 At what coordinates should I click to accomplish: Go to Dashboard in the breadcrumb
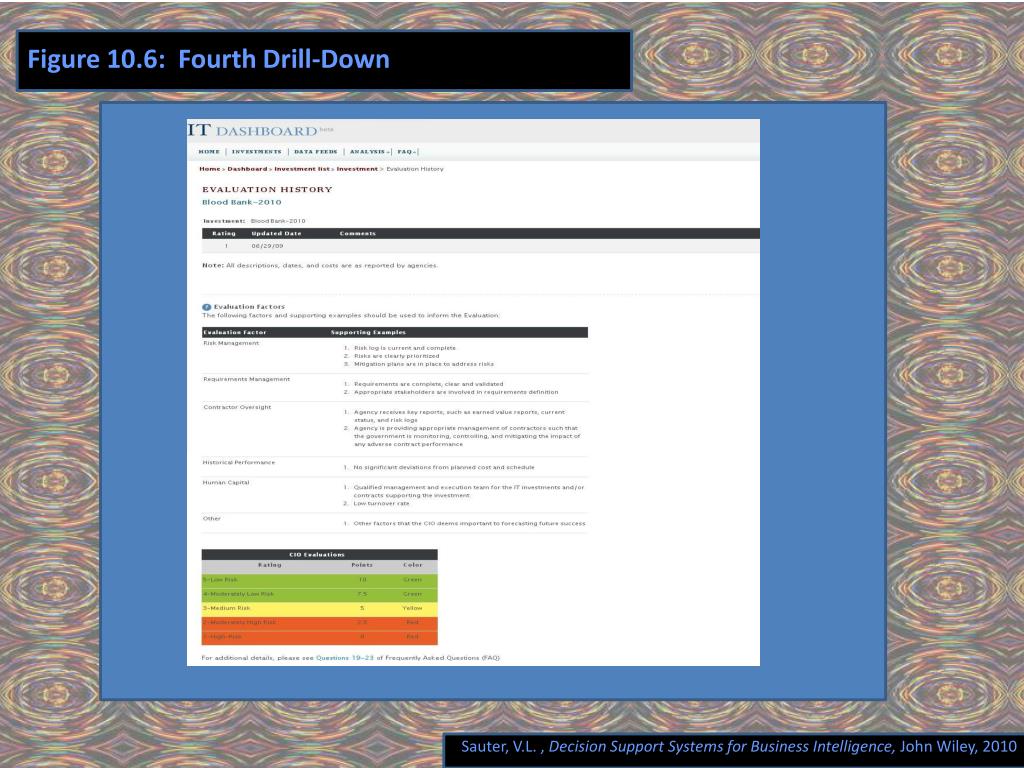coord(247,169)
